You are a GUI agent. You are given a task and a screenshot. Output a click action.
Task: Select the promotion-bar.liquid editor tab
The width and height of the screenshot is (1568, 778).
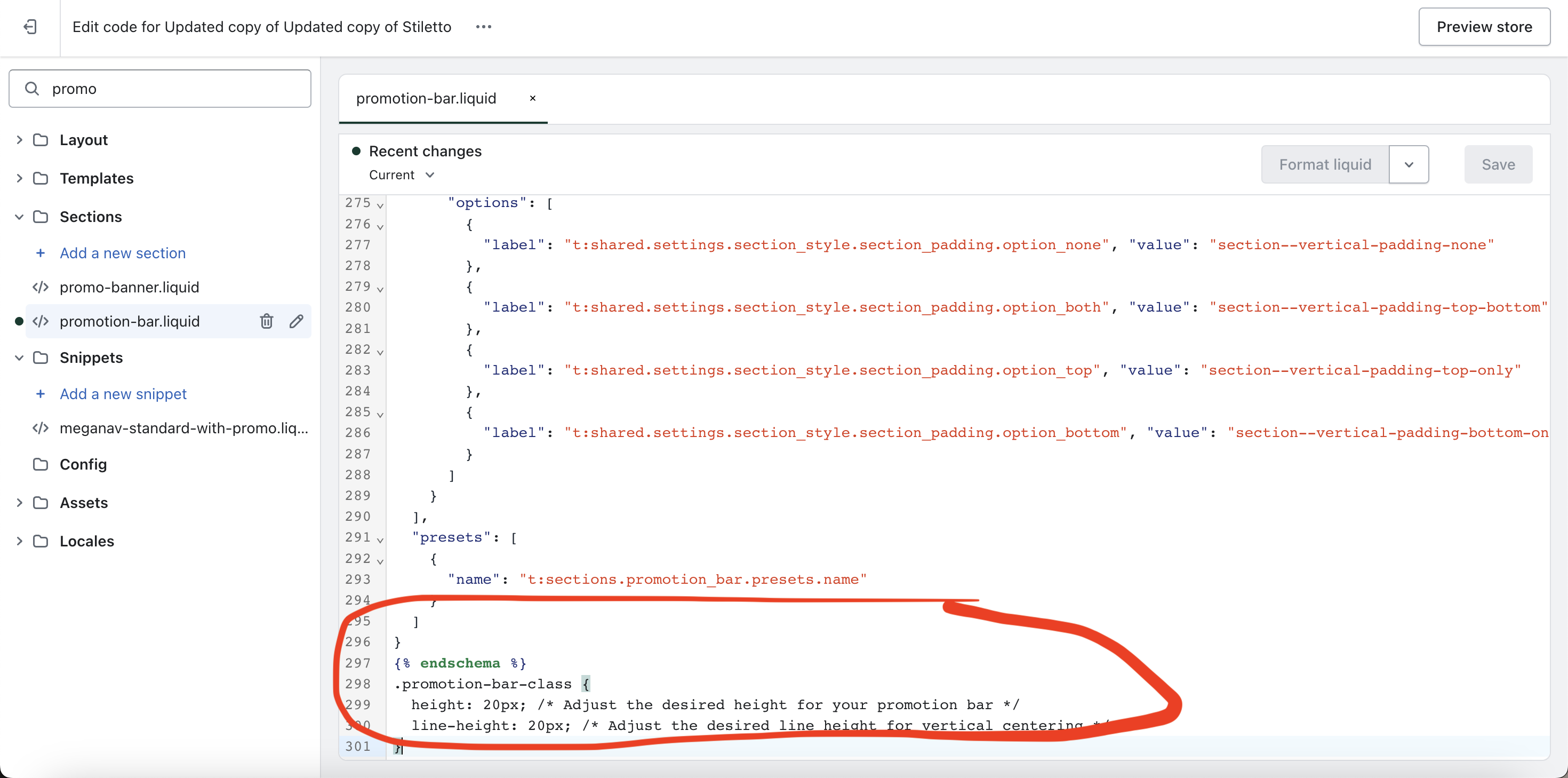point(426,98)
